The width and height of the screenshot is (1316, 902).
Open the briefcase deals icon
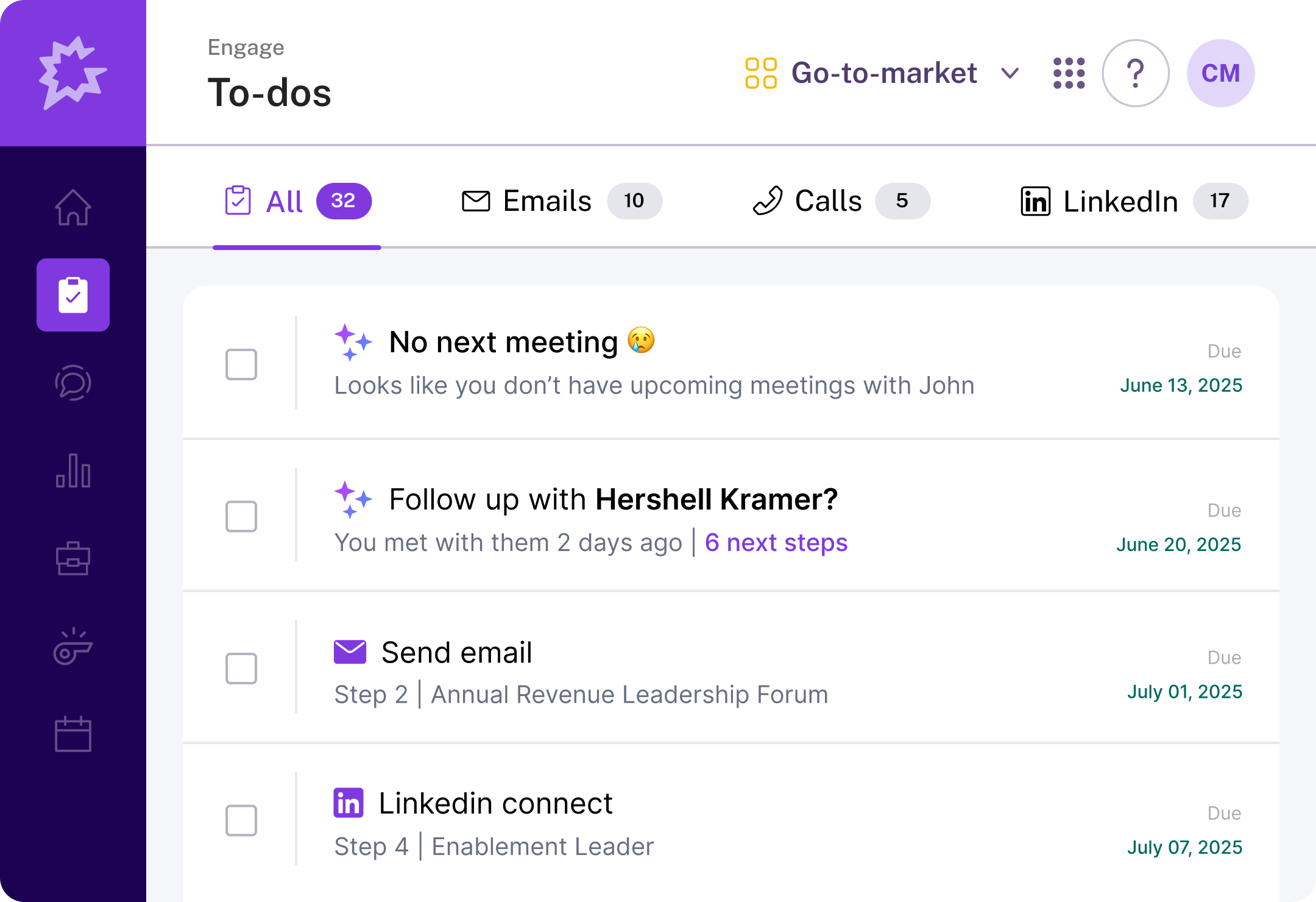tap(73, 558)
